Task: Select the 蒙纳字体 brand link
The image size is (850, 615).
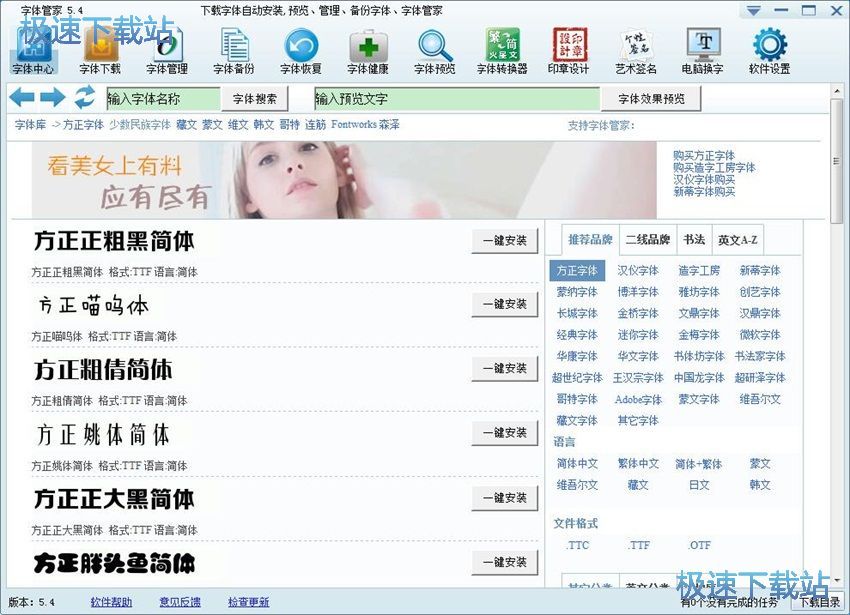Action: coord(577,292)
